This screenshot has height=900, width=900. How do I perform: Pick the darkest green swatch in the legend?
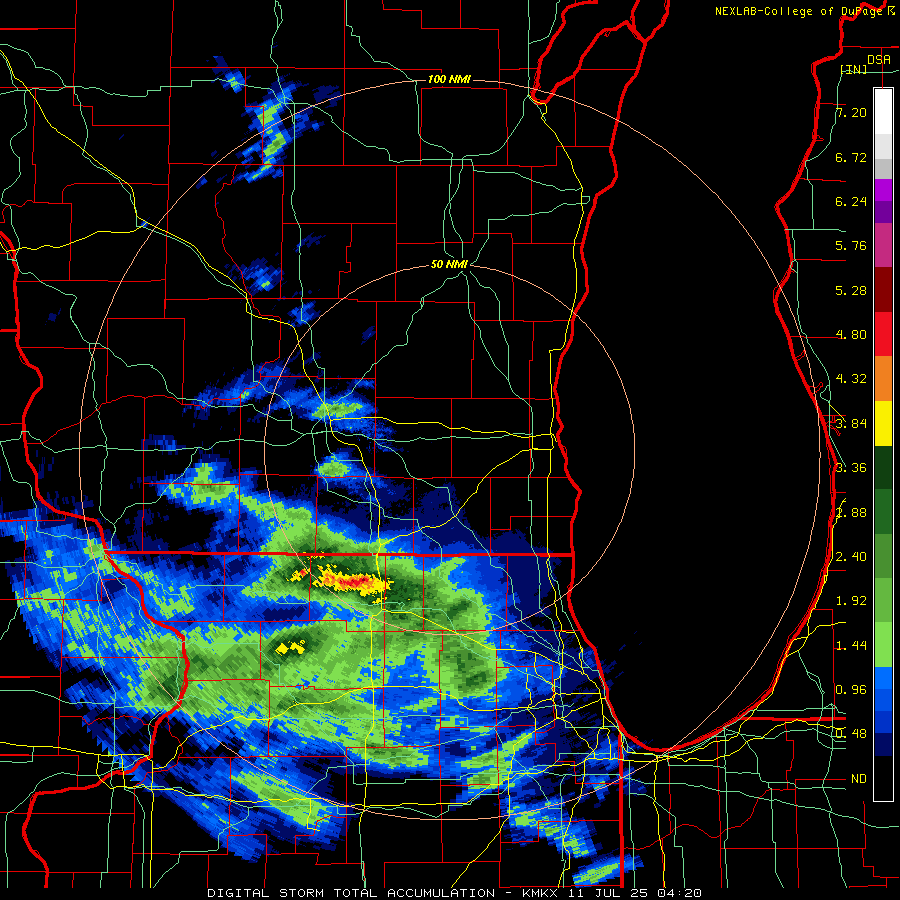pyautogui.click(x=883, y=468)
